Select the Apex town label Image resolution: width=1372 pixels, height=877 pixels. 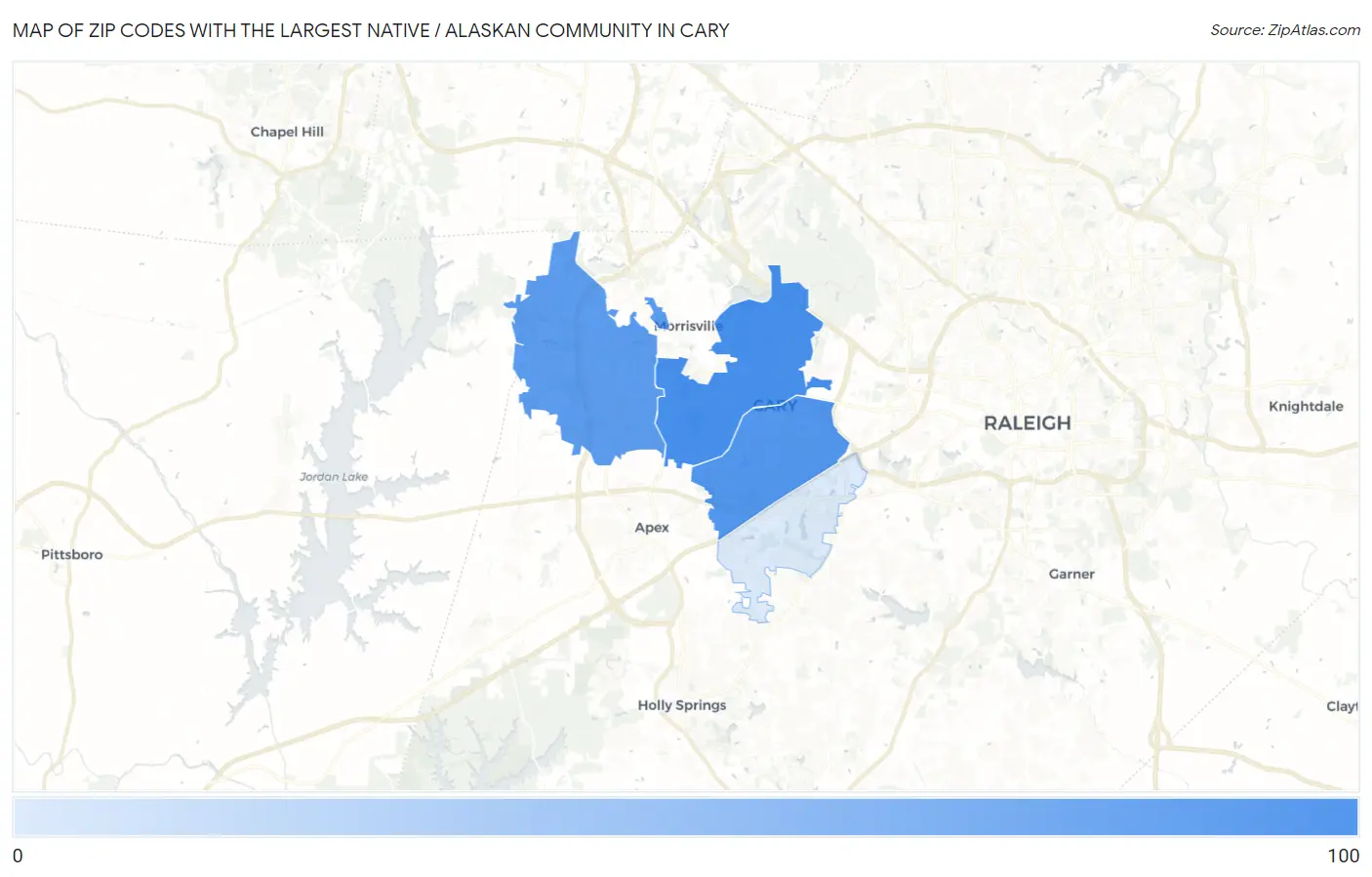point(652,528)
